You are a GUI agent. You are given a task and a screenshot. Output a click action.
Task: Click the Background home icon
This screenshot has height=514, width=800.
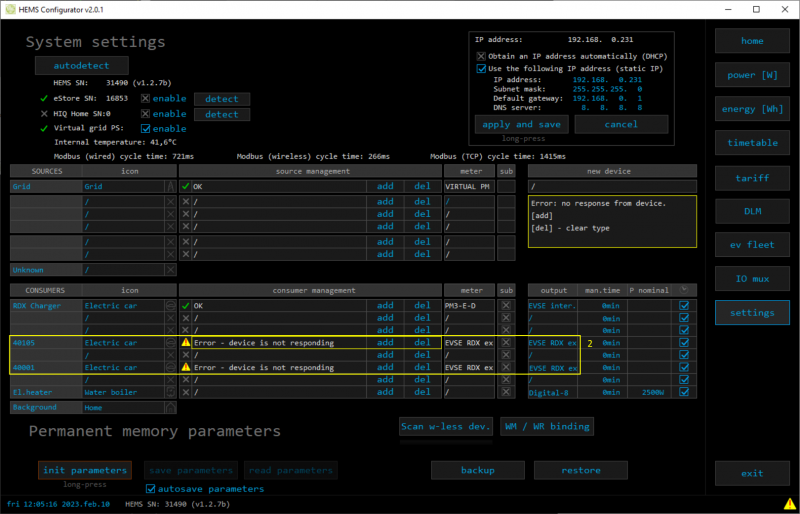170,407
